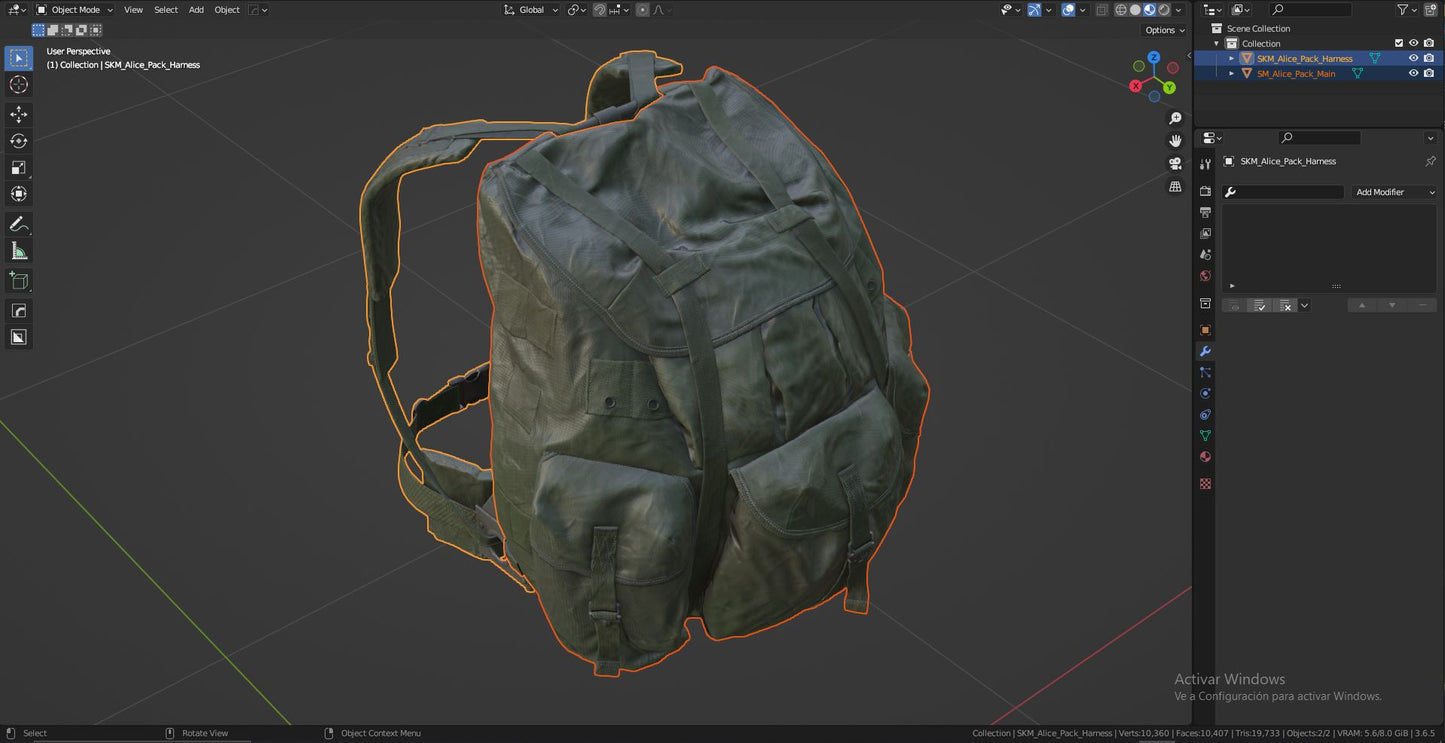Activate the Scale tool
1445x743 pixels.
(19, 167)
